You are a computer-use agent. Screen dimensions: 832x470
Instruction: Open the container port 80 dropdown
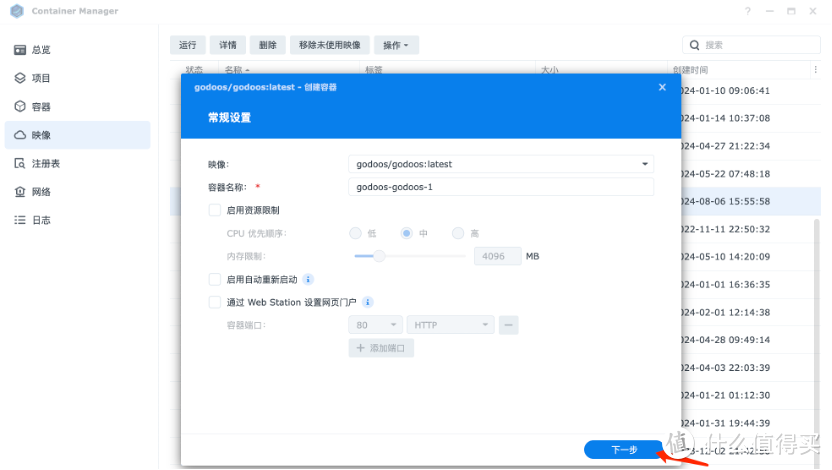(x=375, y=325)
